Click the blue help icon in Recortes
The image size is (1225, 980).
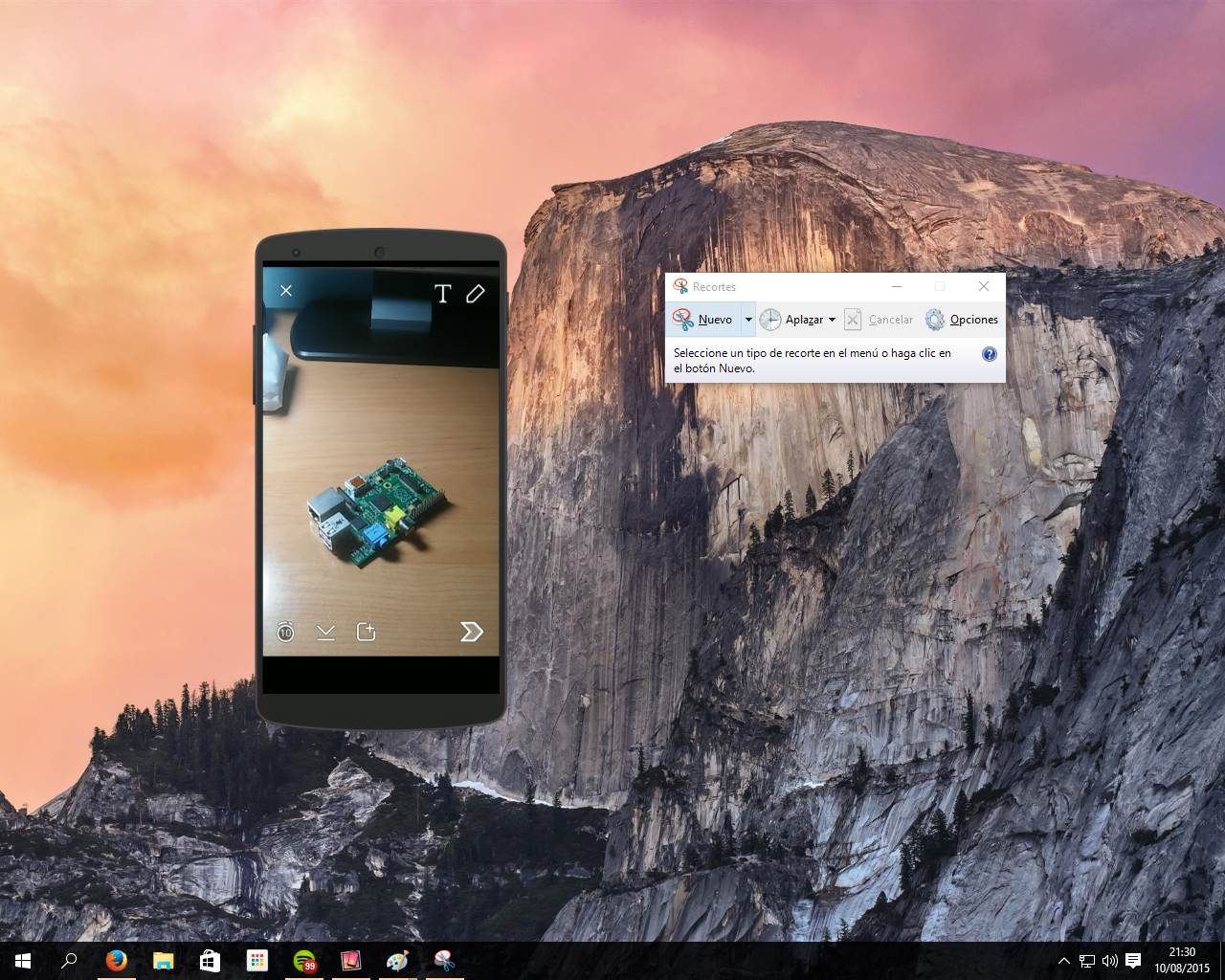tap(990, 354)
